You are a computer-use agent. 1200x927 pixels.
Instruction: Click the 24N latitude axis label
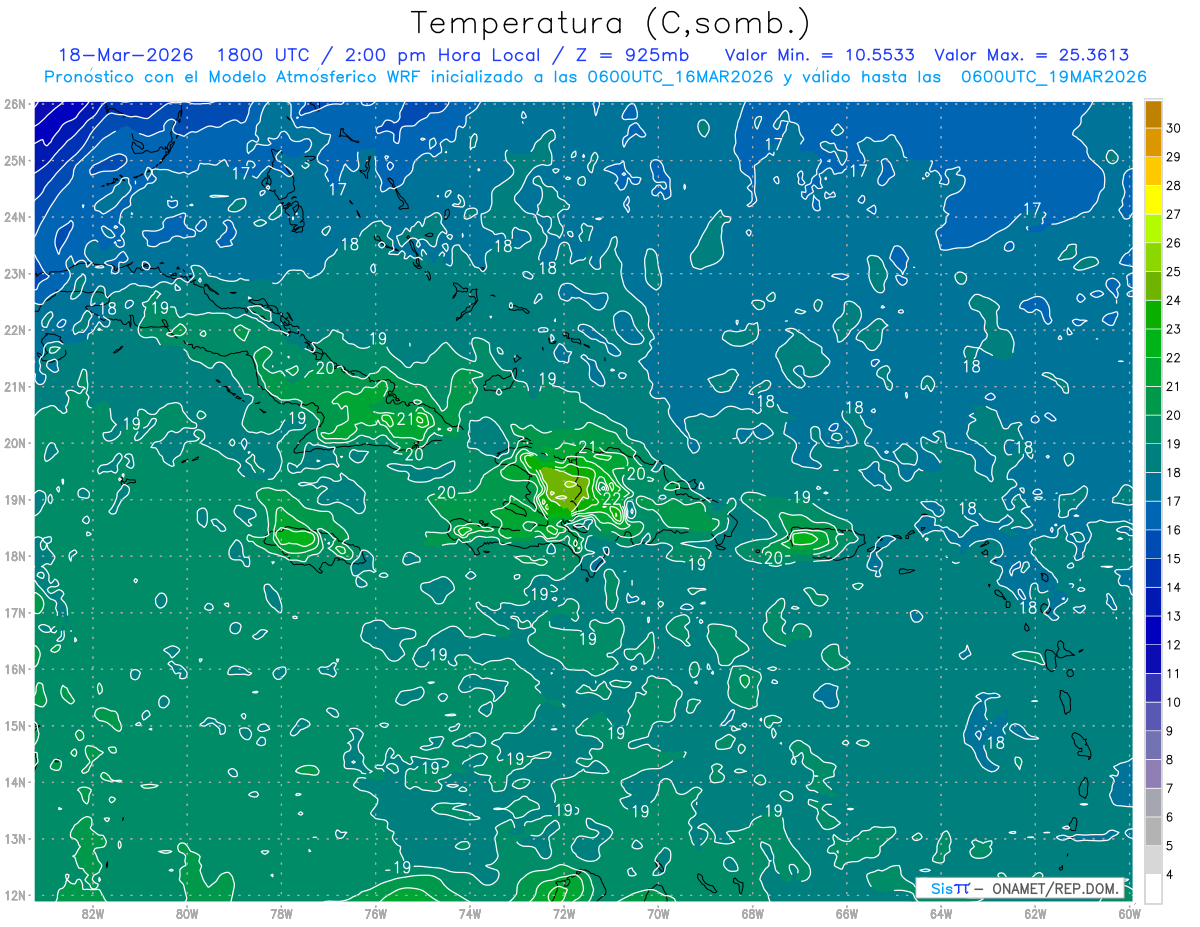coord(15,217)
